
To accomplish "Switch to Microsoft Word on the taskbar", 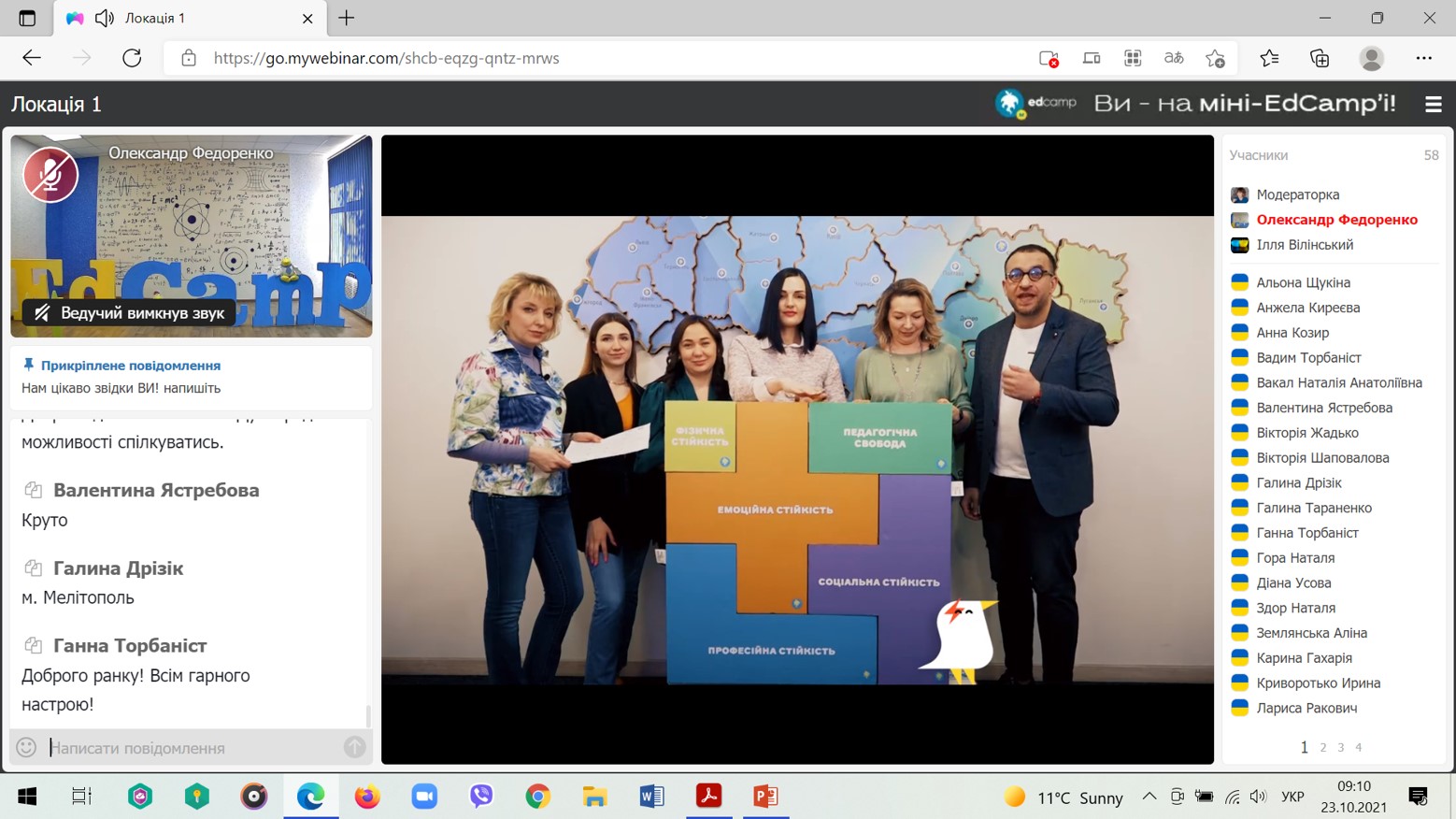I will (651, 797).
